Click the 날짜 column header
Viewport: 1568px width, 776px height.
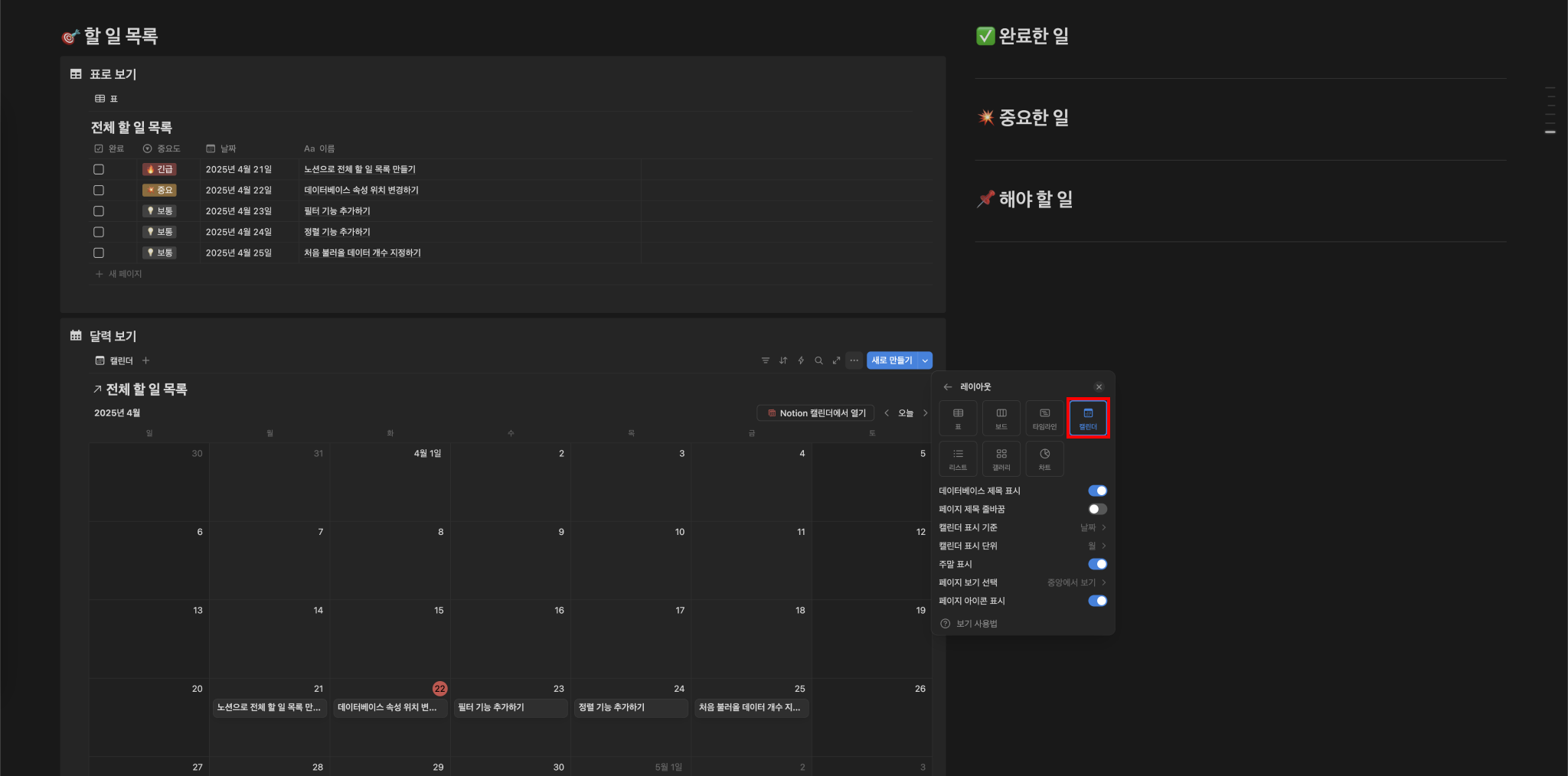pos(221,148)
